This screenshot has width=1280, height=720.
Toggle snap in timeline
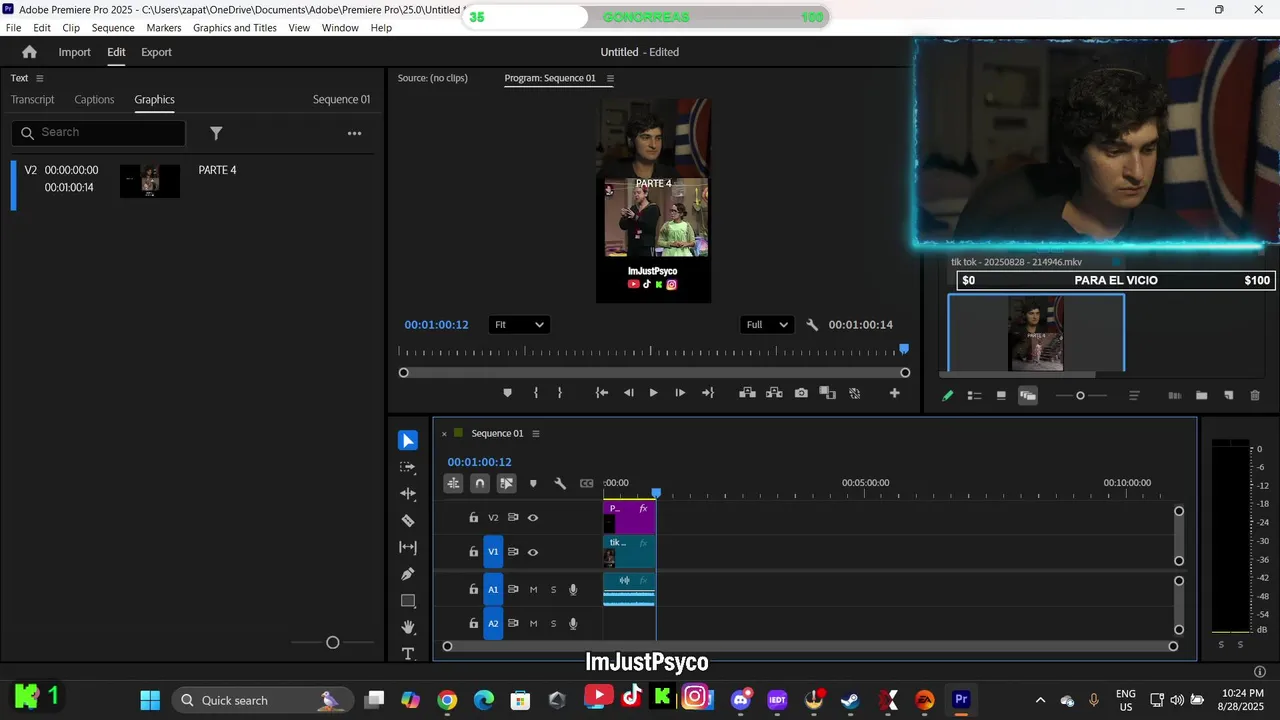pos(480,483)
